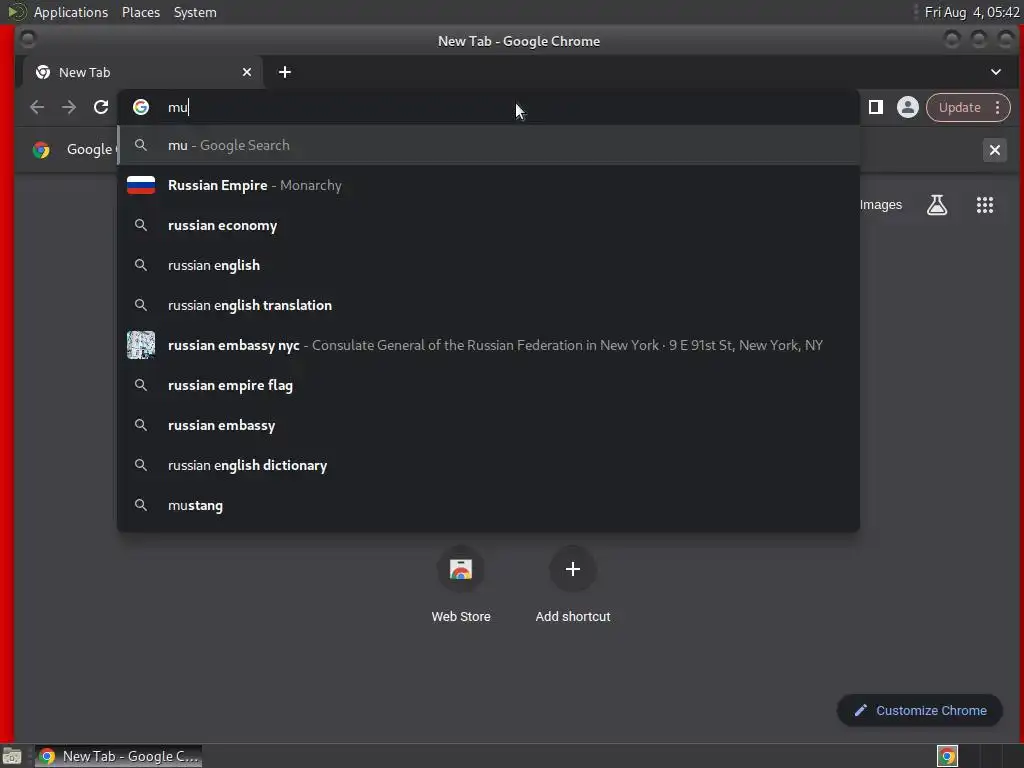Click Chrome icon in bottom-right tray
This screenshot has width=1024, height=768.
click(947, 756)
